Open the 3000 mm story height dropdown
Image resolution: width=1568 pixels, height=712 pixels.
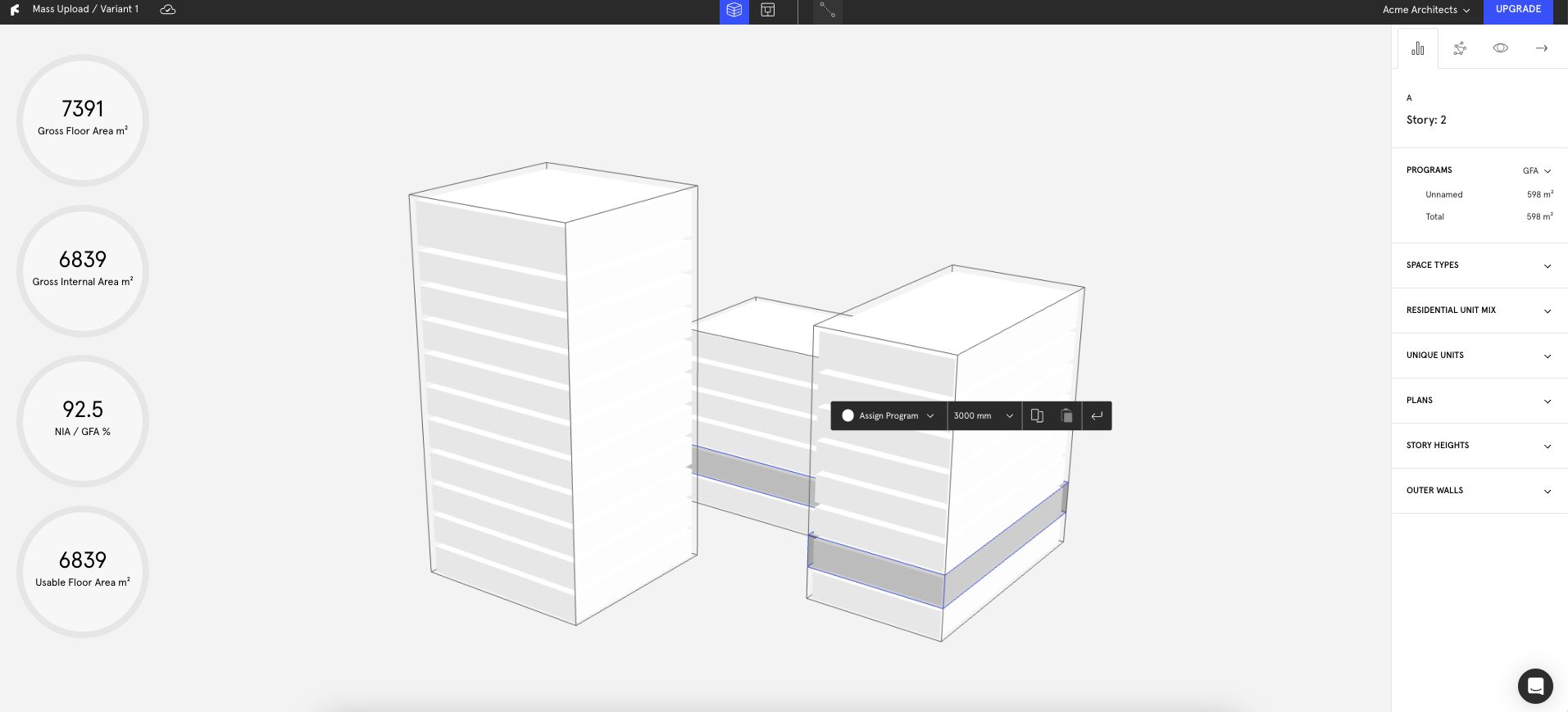(984, 415)
